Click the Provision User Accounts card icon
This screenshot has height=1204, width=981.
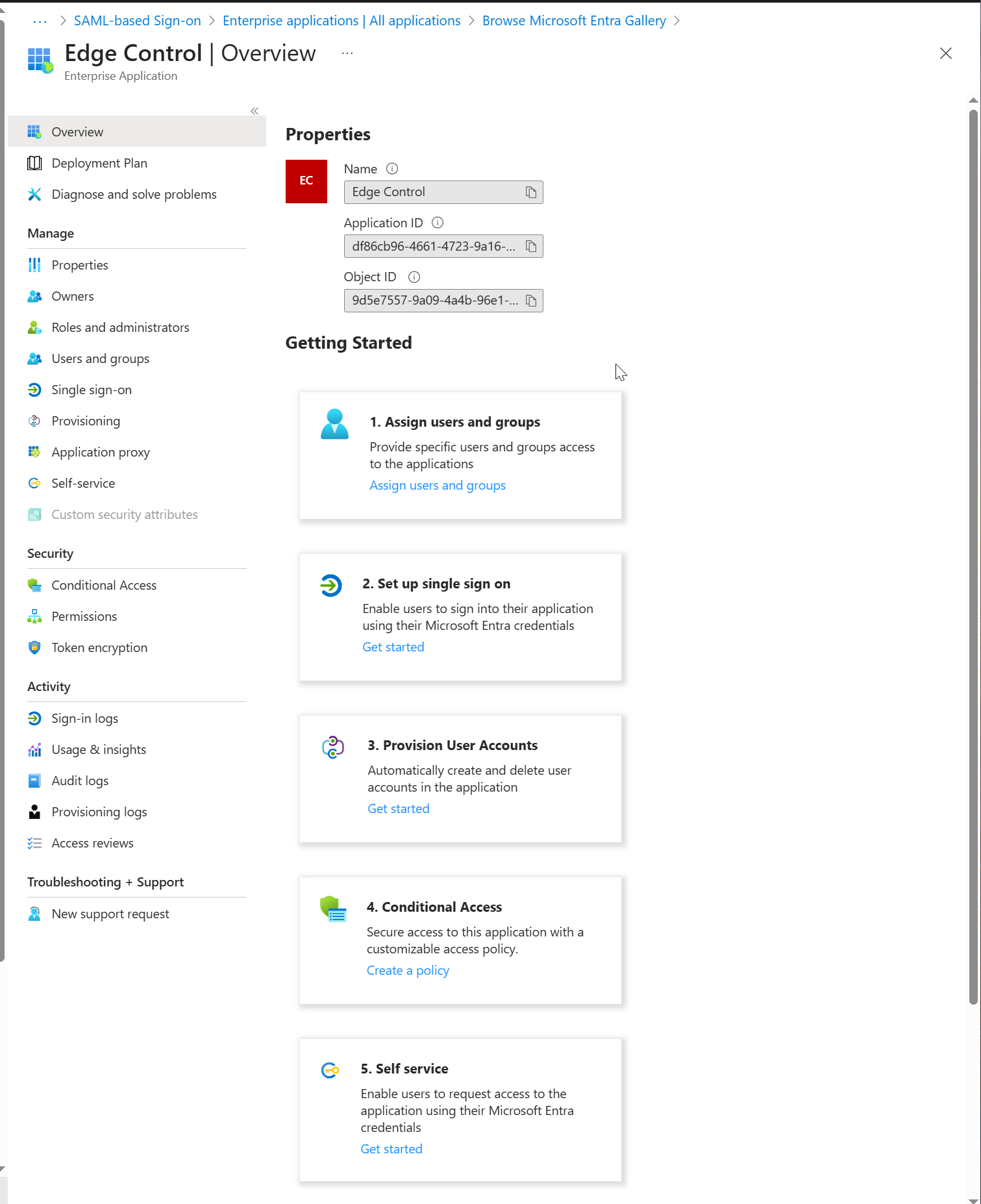333,747
